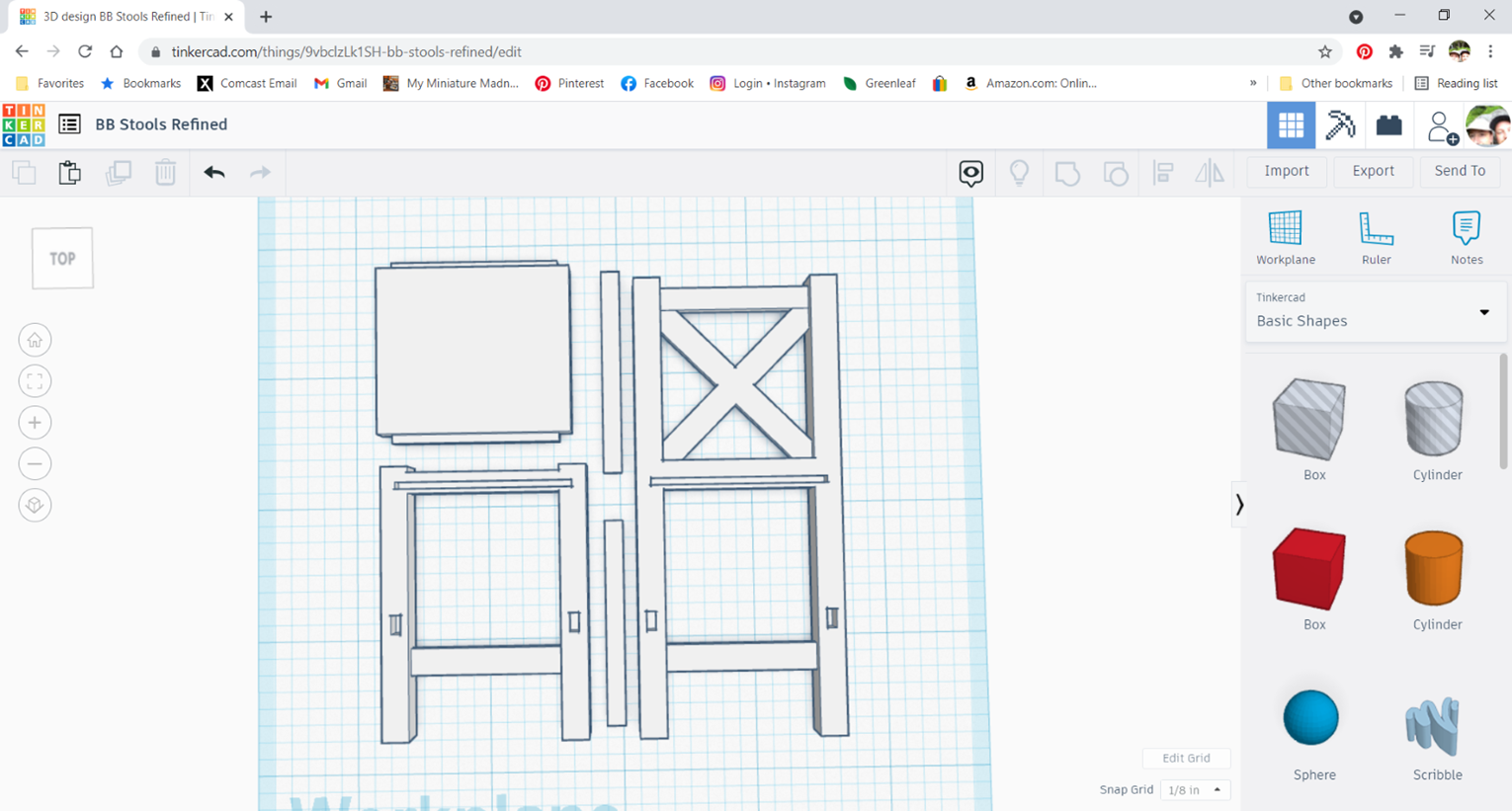Click the Import button

pos(1287,171)
